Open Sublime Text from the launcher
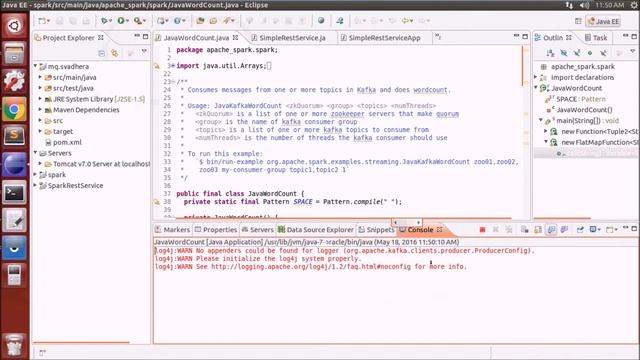This screenshot has width=640, height=360. tap(14, 136)
